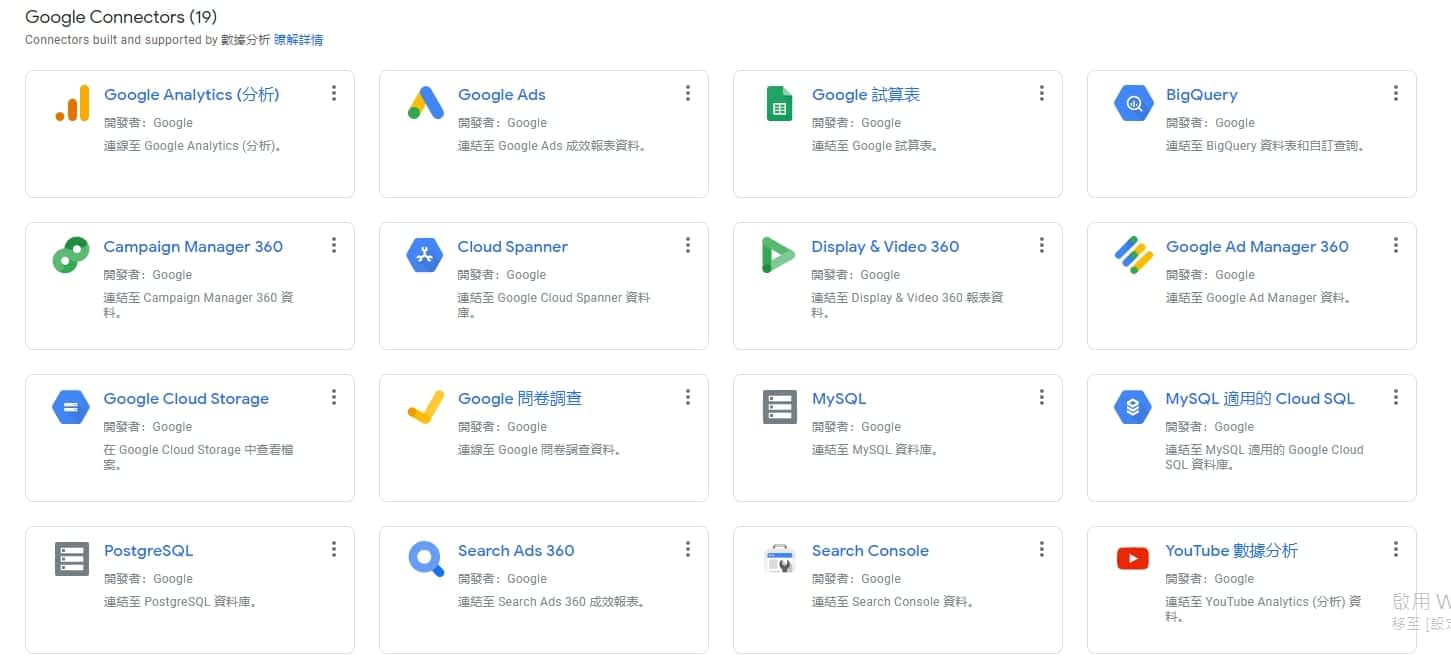Click description 連結至 BigQuery 資料表和自訂查詢。

pyautogui.click(x=1266, y=146)
